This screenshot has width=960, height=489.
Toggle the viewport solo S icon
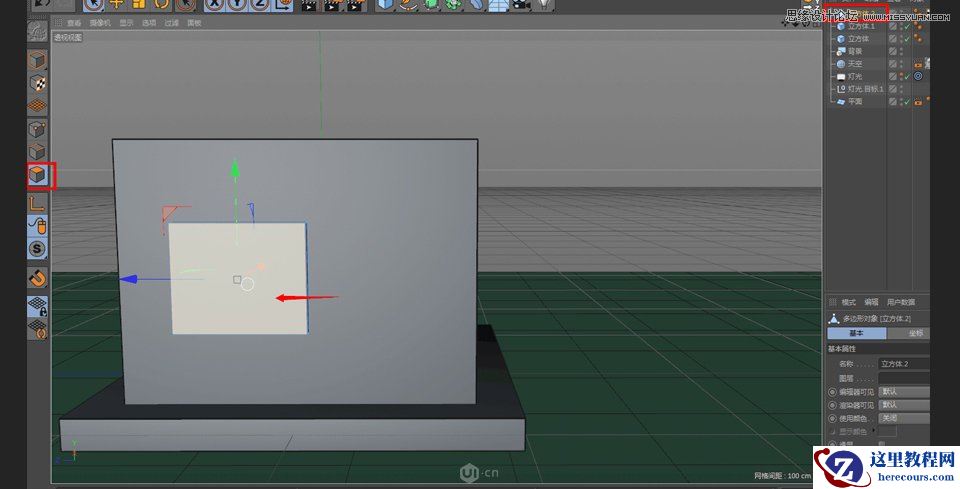(37, 248)
